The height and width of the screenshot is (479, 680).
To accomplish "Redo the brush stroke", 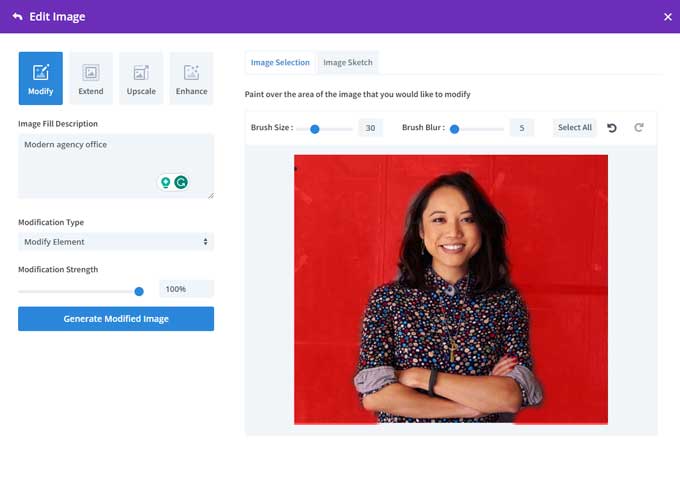I will click(x=639, y=127).
